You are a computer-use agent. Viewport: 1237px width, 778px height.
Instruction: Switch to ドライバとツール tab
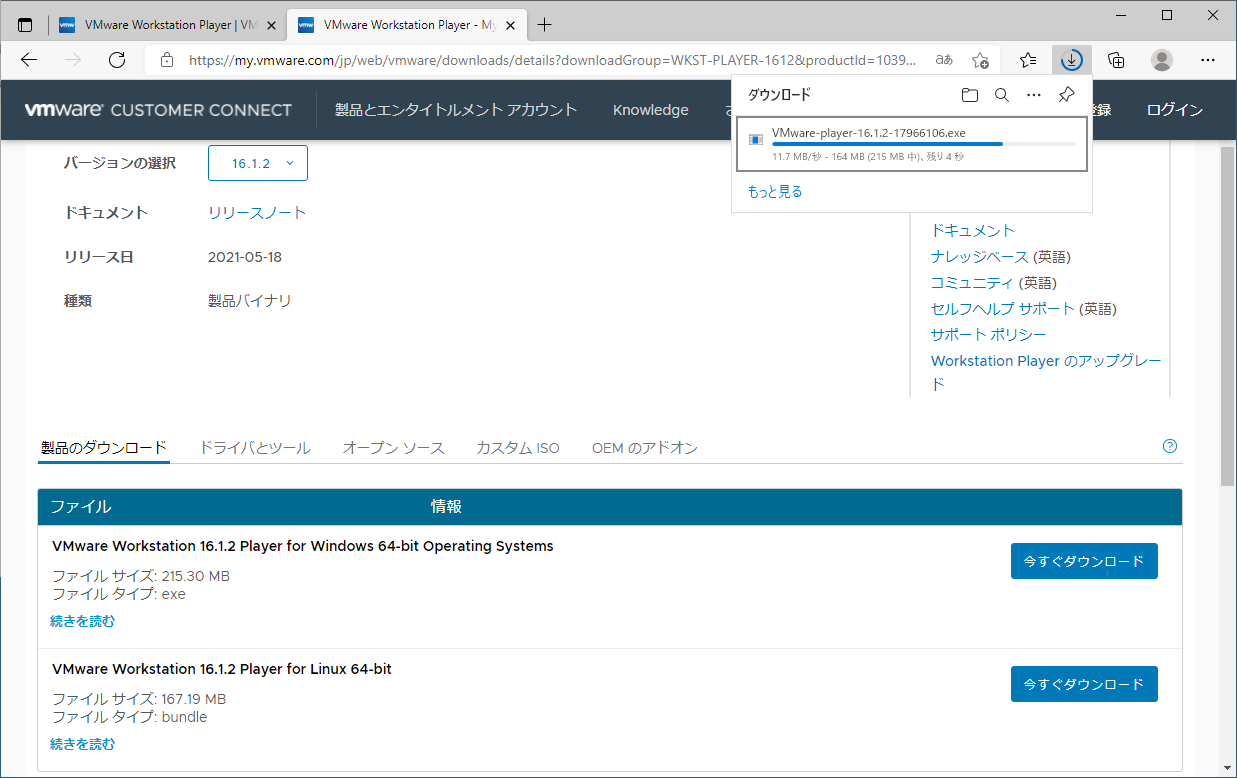click(255, 448)
